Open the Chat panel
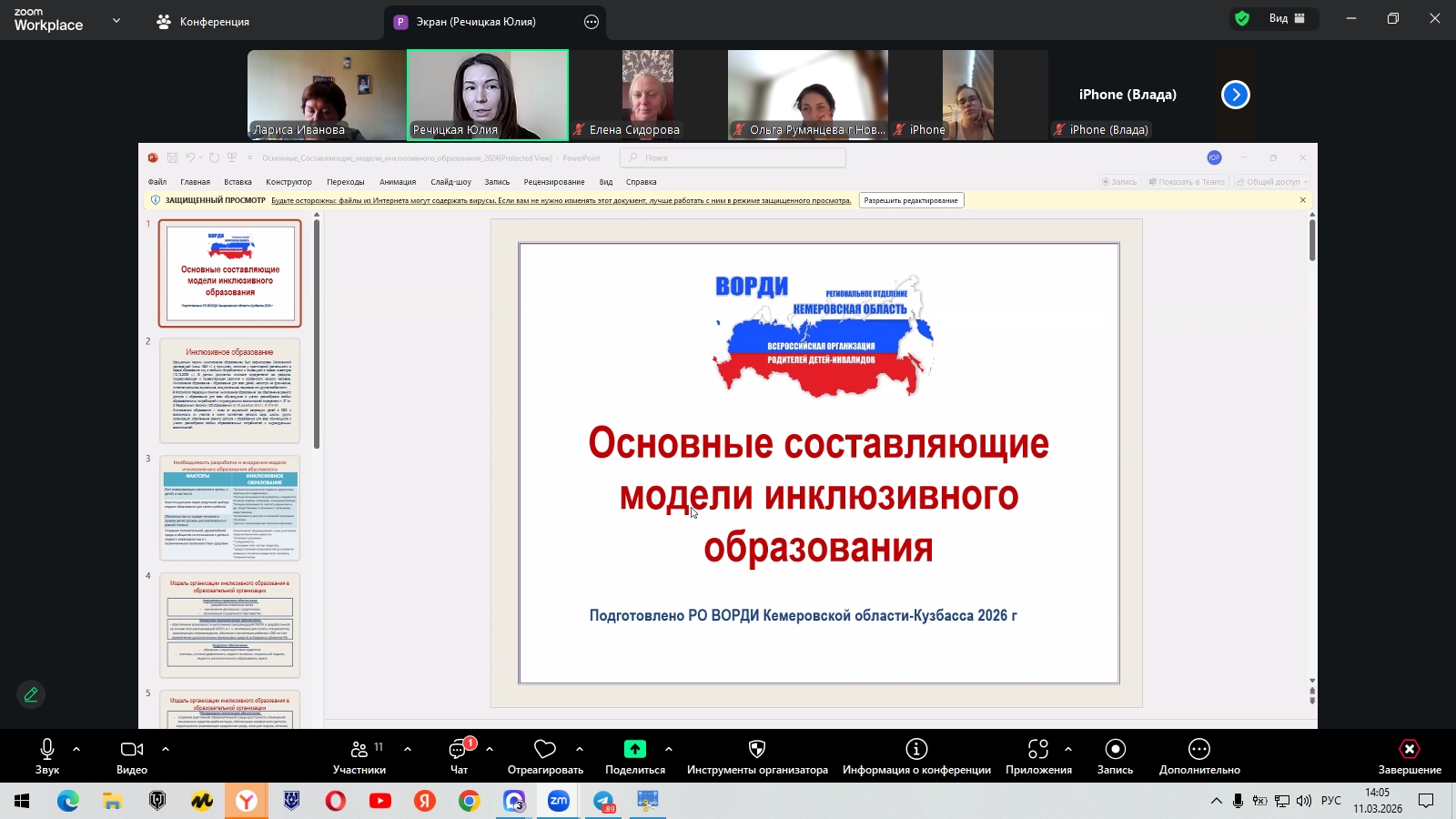The image size is (1456, 819). click(459, 750)
